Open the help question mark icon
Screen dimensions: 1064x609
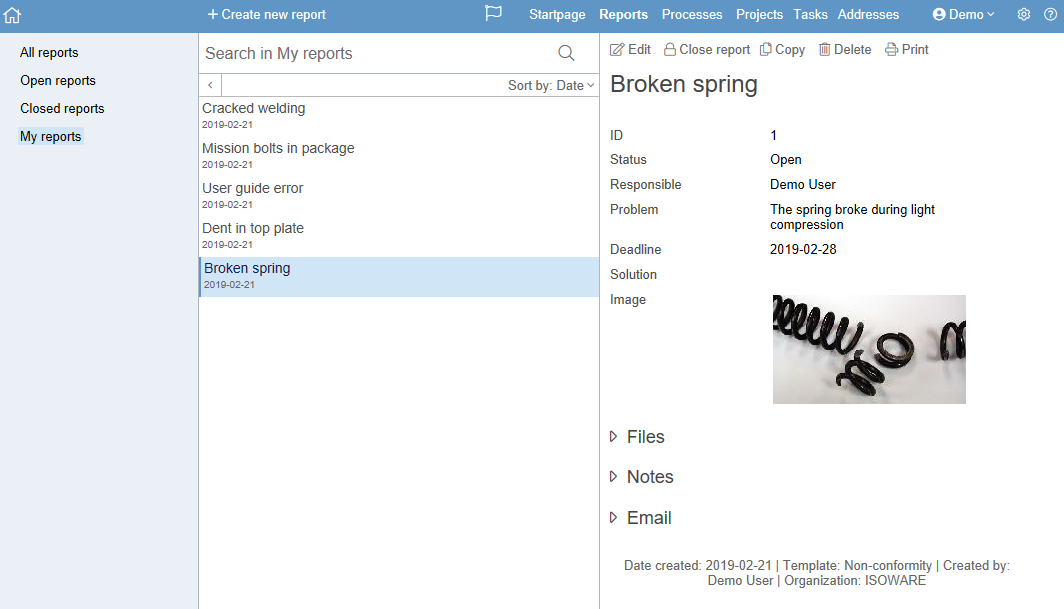click(x=1050, y=14)
